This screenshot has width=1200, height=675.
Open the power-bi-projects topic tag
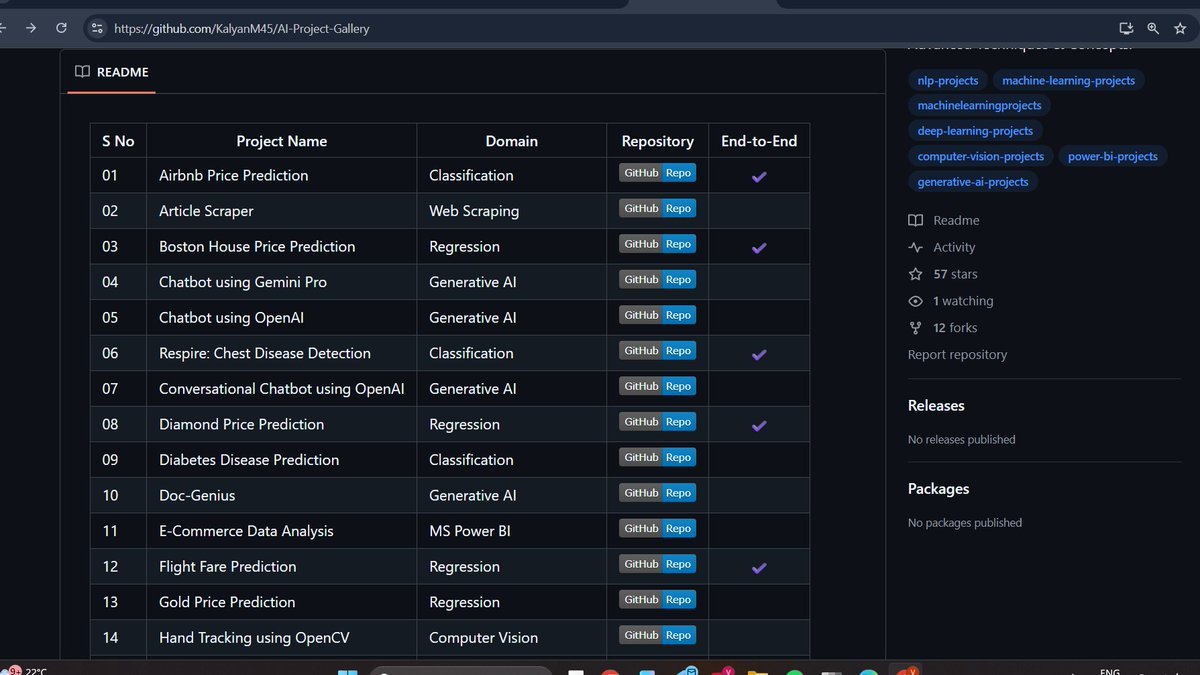pyautogui.click(x=1112, y=156)
